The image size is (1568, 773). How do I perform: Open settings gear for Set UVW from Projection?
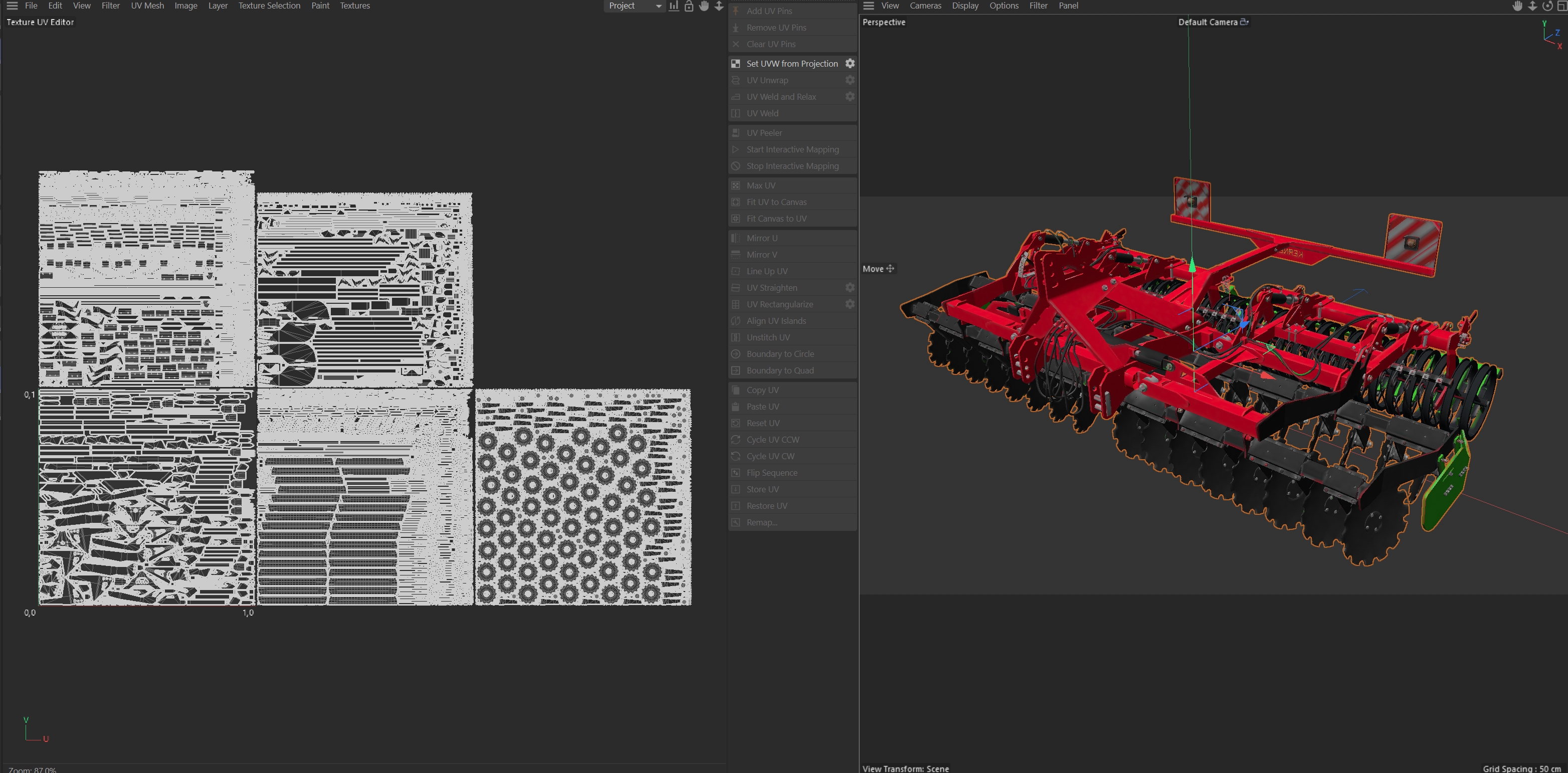click(x=850, y=63)
